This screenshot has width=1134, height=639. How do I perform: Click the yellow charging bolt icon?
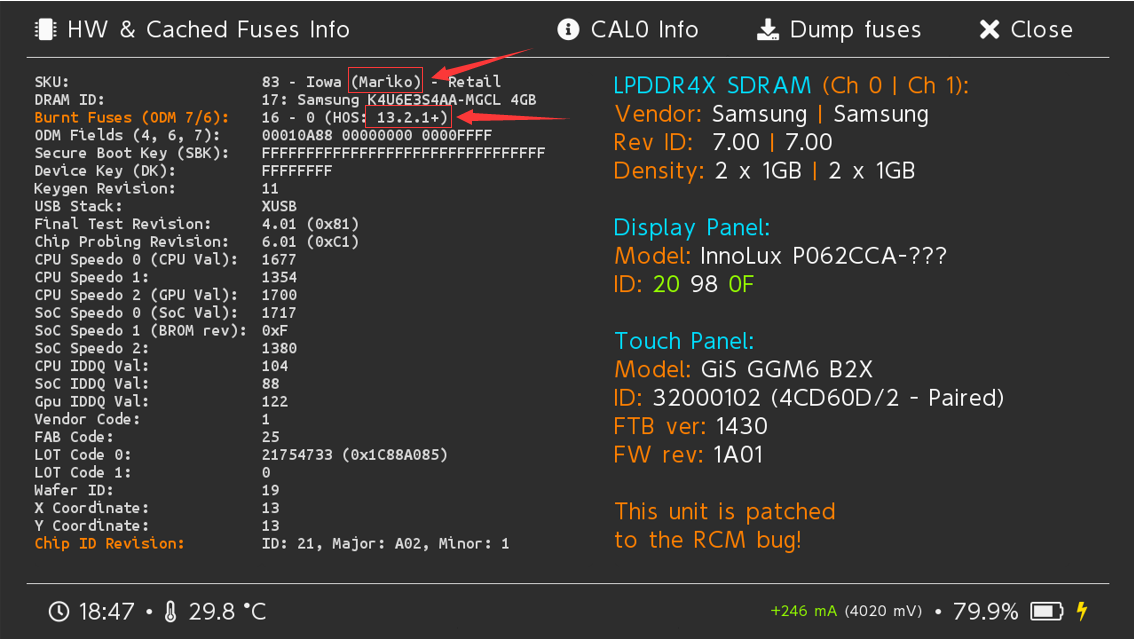coord(1082,611)
